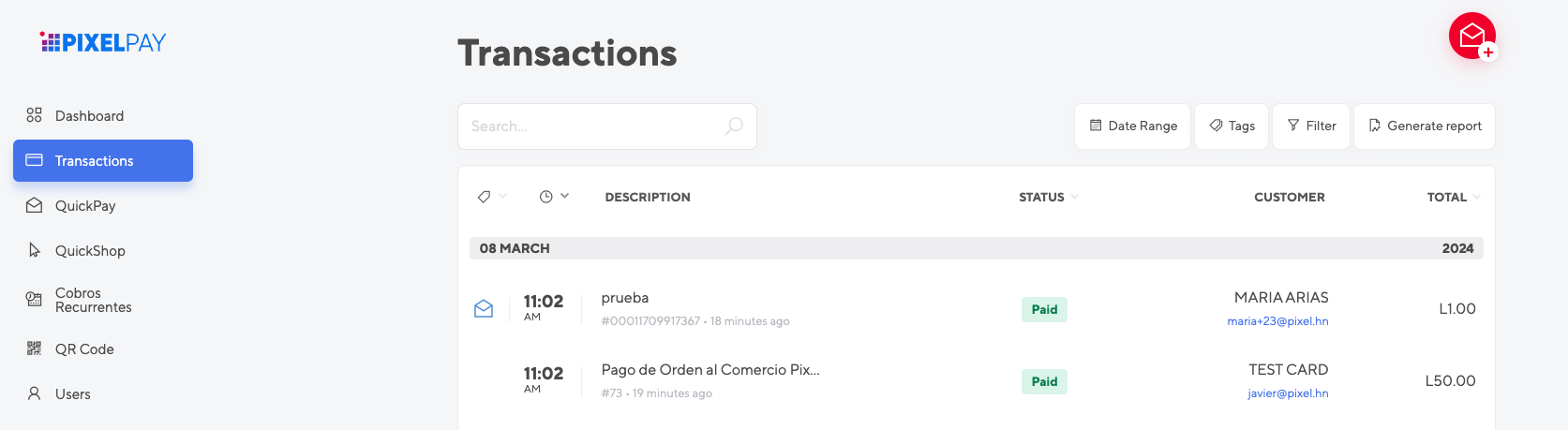The width and height of the screenshot is (1568, 430).
Task: Click the magnifier icon in search box
Action: click(x=735, y=126)
